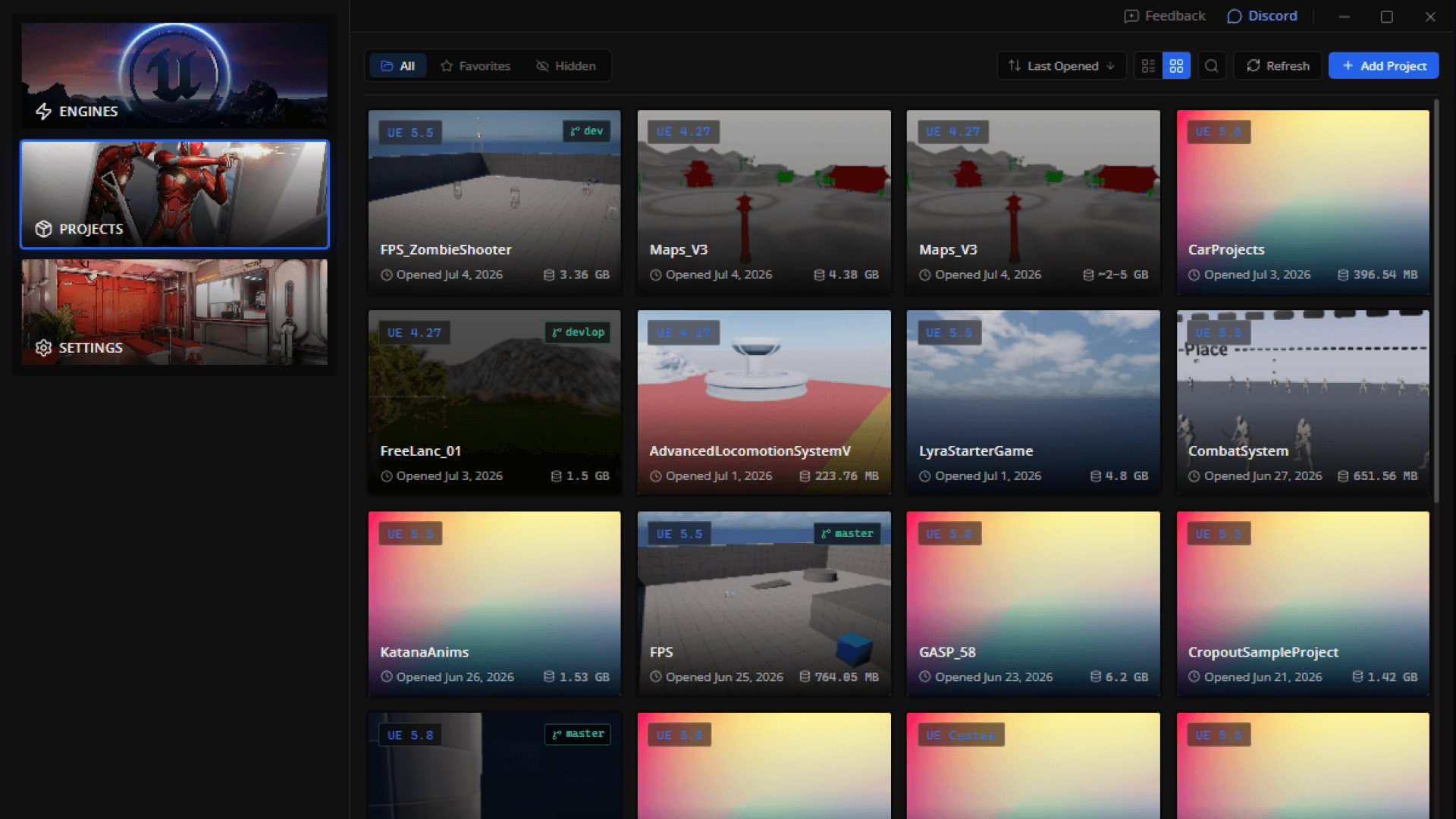Viewport: 1456px width, 819px height.
Task: Switch to list view layout
Action: (x=1148, y=66)
